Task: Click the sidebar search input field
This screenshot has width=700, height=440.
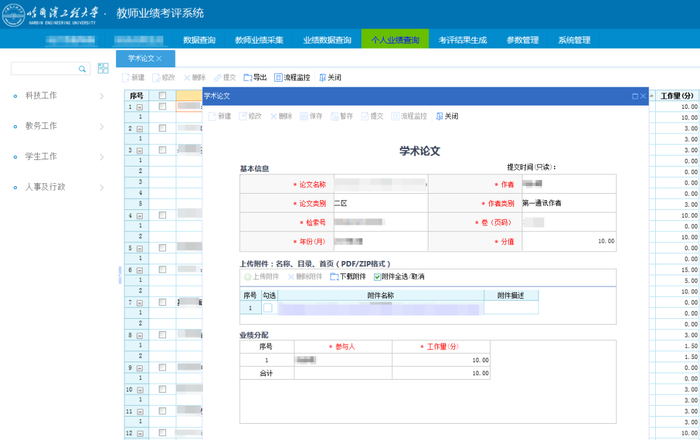Action: (44, 69)
